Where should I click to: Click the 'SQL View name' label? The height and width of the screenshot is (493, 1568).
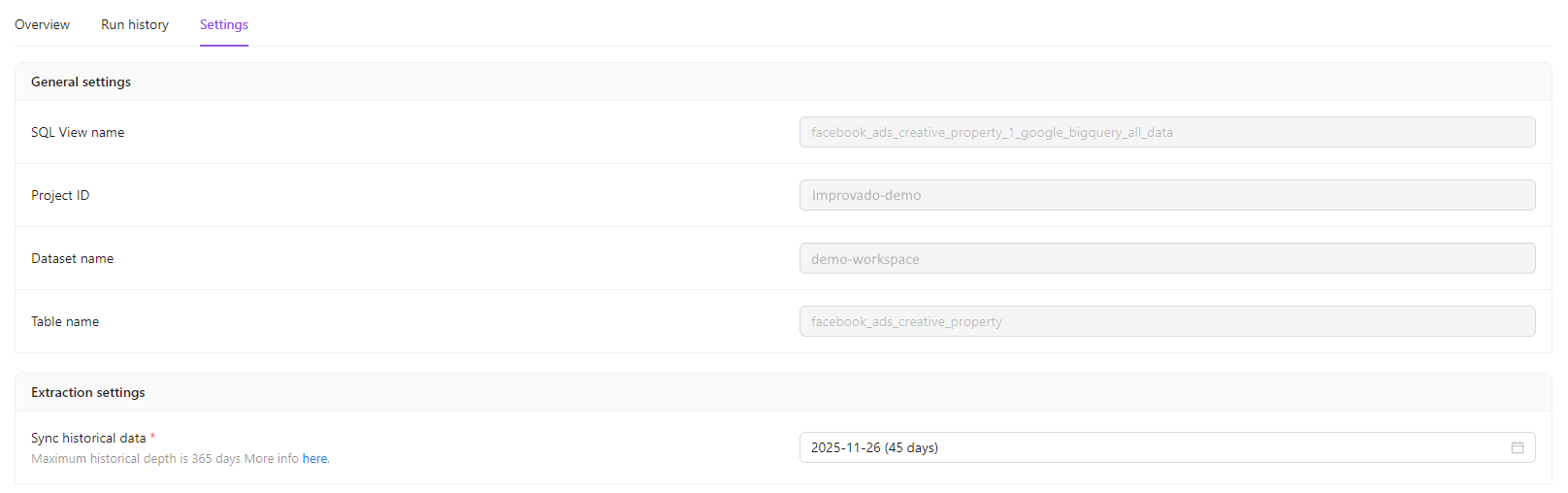(78, 132)
